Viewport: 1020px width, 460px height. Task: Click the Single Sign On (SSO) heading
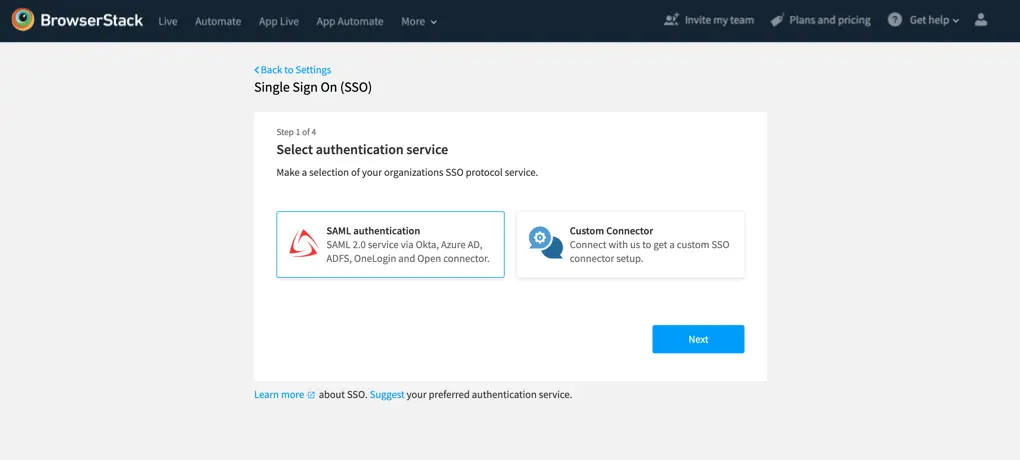(313, 87)
